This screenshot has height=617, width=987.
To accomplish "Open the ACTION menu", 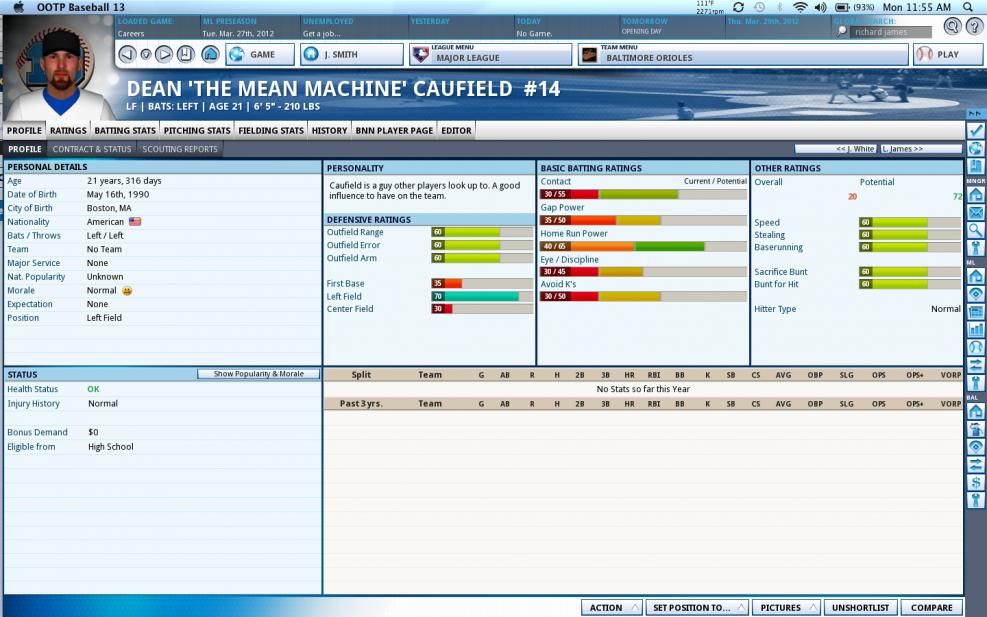I will pyautogui.click(x=611, y=608).
